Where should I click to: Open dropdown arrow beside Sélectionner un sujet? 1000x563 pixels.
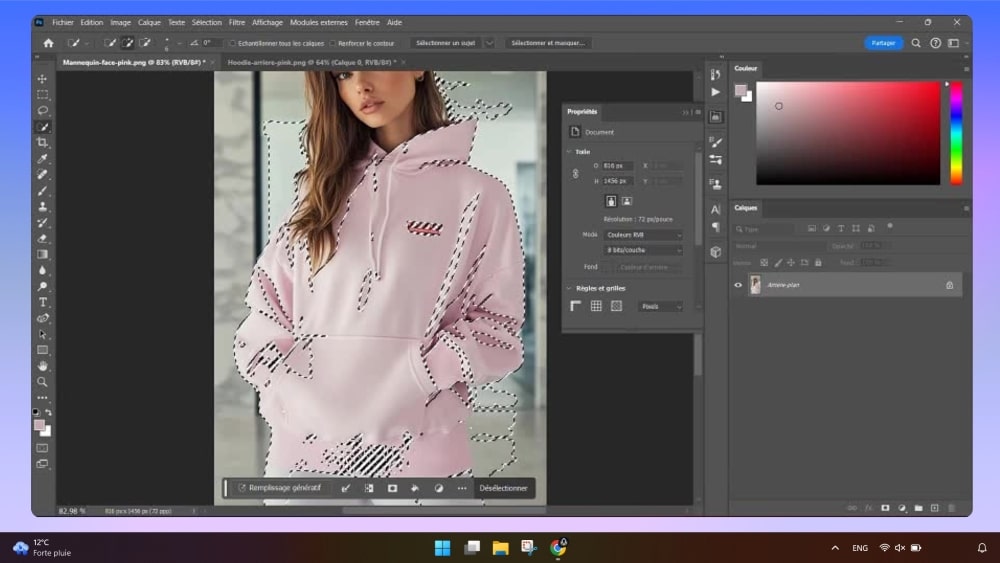pyautogui.click(x=489, y=43)
